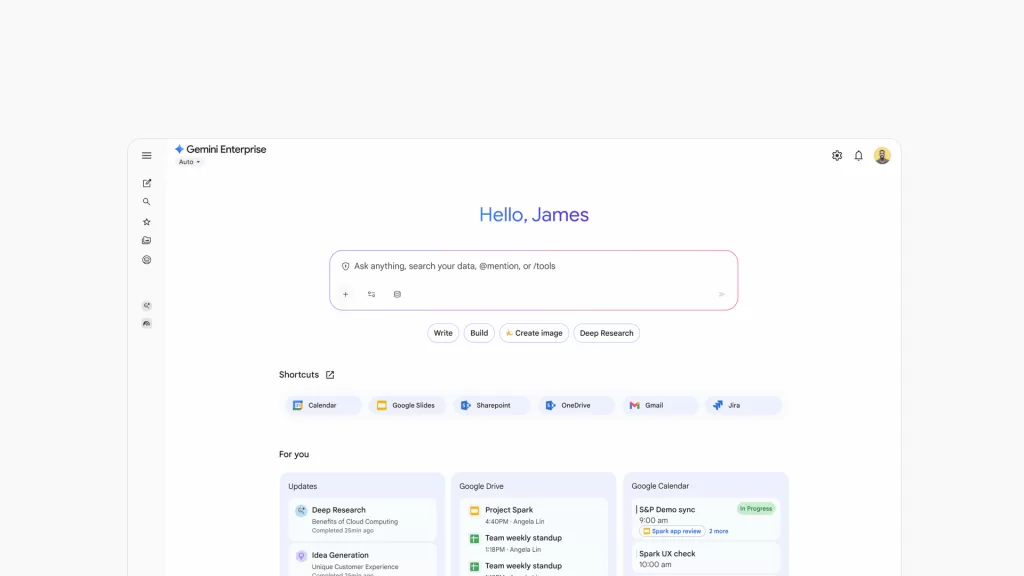The height and width of the screenshot is (576, 1024).
Task: Open the external link icon beside Shortcuts
Action: pyautogui.click(x=330, y=375)
